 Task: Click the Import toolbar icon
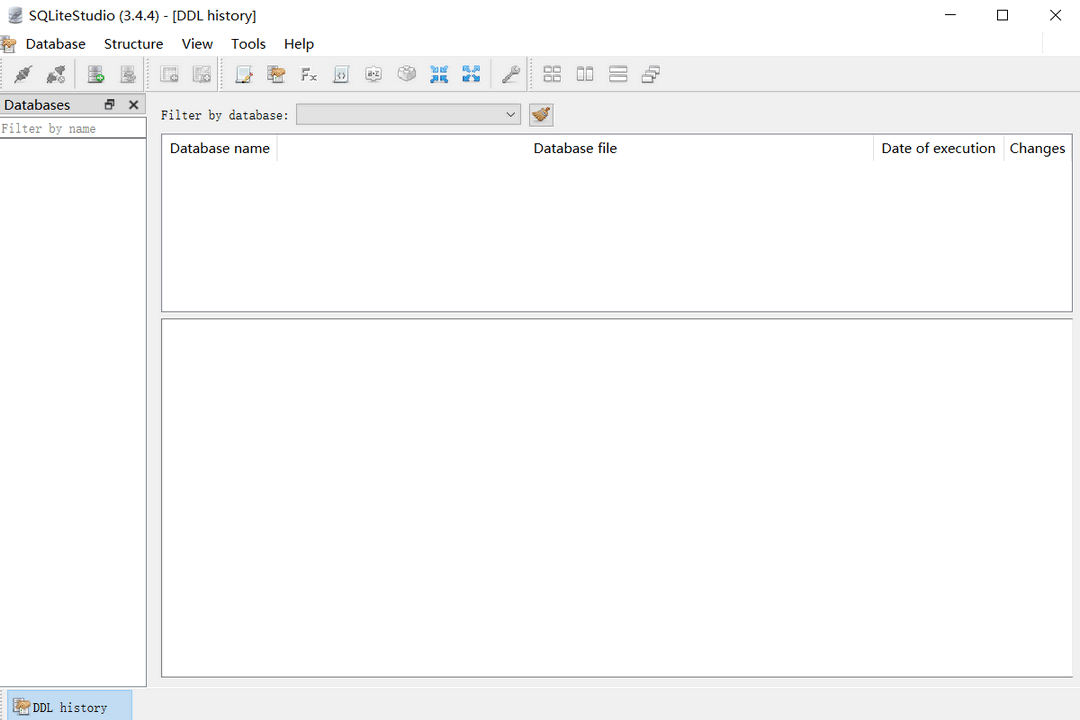point(438,74)
